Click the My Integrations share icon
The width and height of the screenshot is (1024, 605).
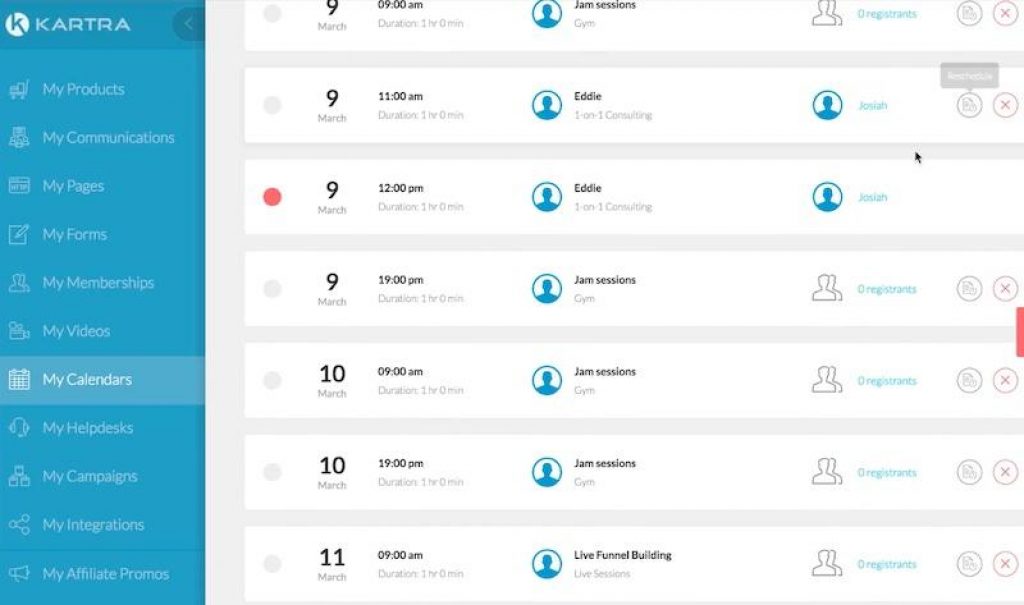(19, 525)
